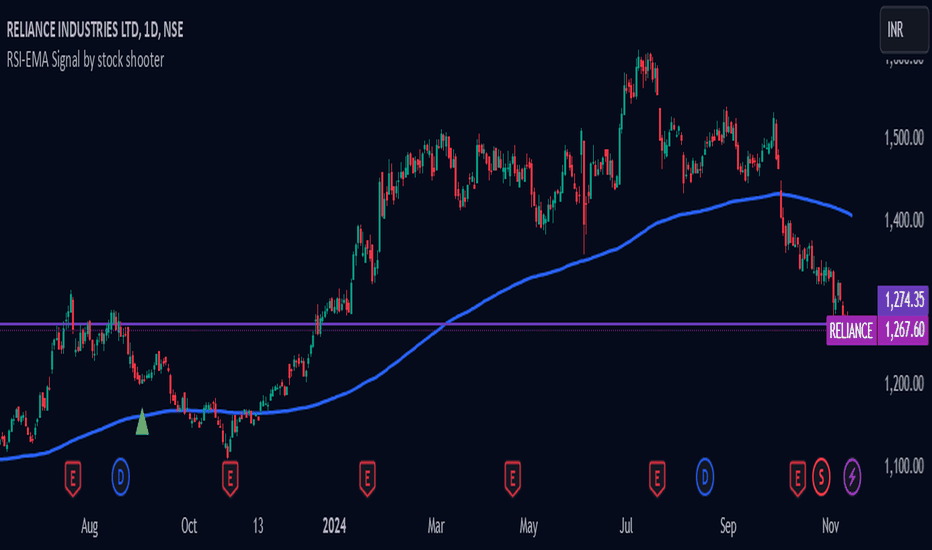Viewport: 932px width, 550px height.
Task: Click the 1,100.00 price axis label
Action: pyautogui.click(x=904, y=466)
